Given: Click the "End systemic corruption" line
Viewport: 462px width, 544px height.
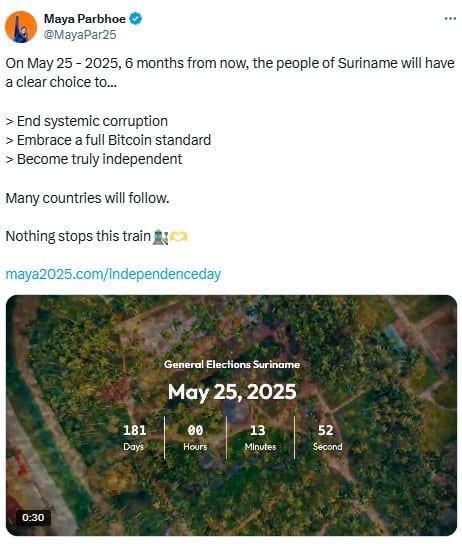Looking at the screenshot, I should [87, 121].
